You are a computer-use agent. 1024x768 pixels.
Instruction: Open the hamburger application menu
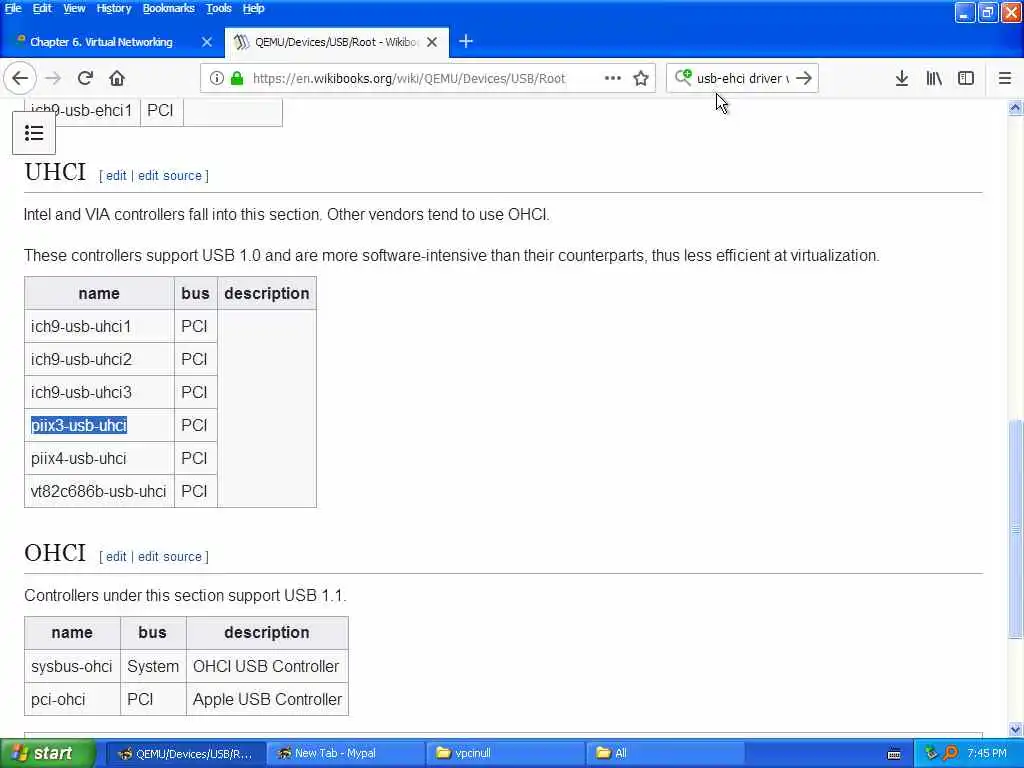(1005, 78)
